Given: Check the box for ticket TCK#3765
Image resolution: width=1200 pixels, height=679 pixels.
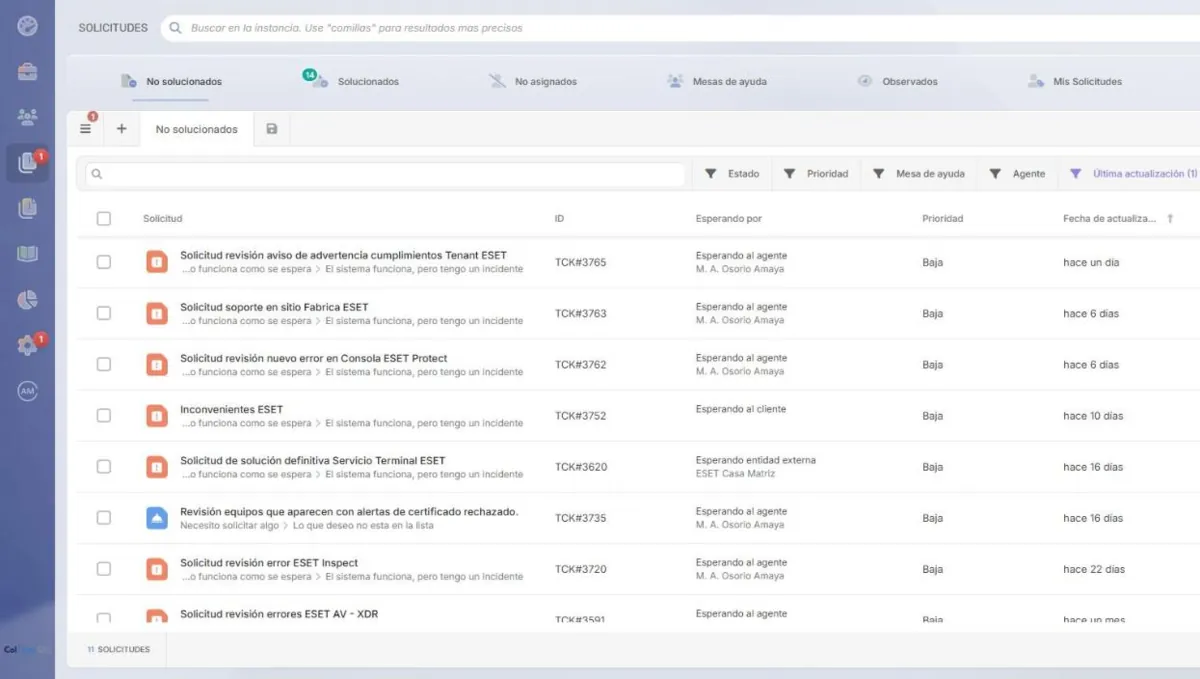Looking at the screenshot, I should pyautogui.click(x=104, y=262).
